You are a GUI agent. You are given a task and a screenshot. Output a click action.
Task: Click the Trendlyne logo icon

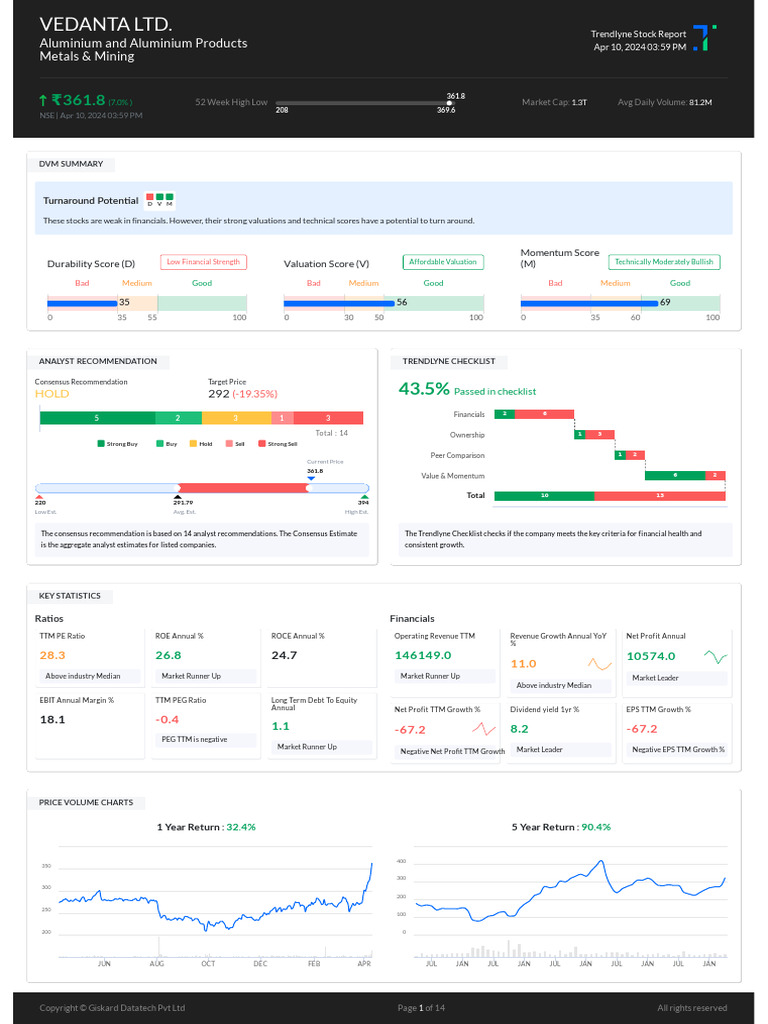pyautogui.click(x=705, y=38)
